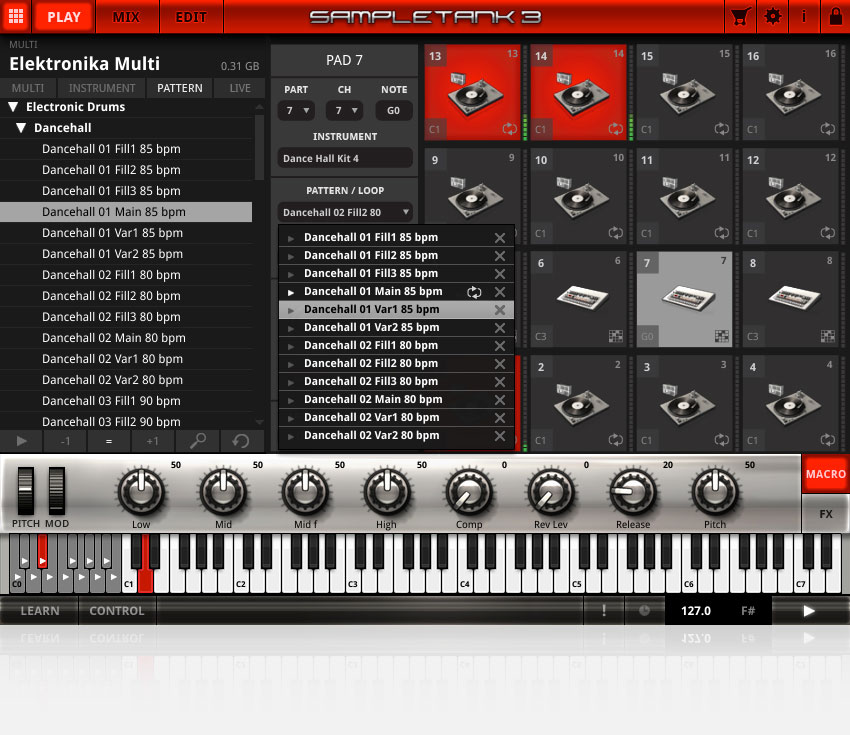
Task: Click the panic exclamation icon in the bottom bar
Action: (x=604, y=610)
